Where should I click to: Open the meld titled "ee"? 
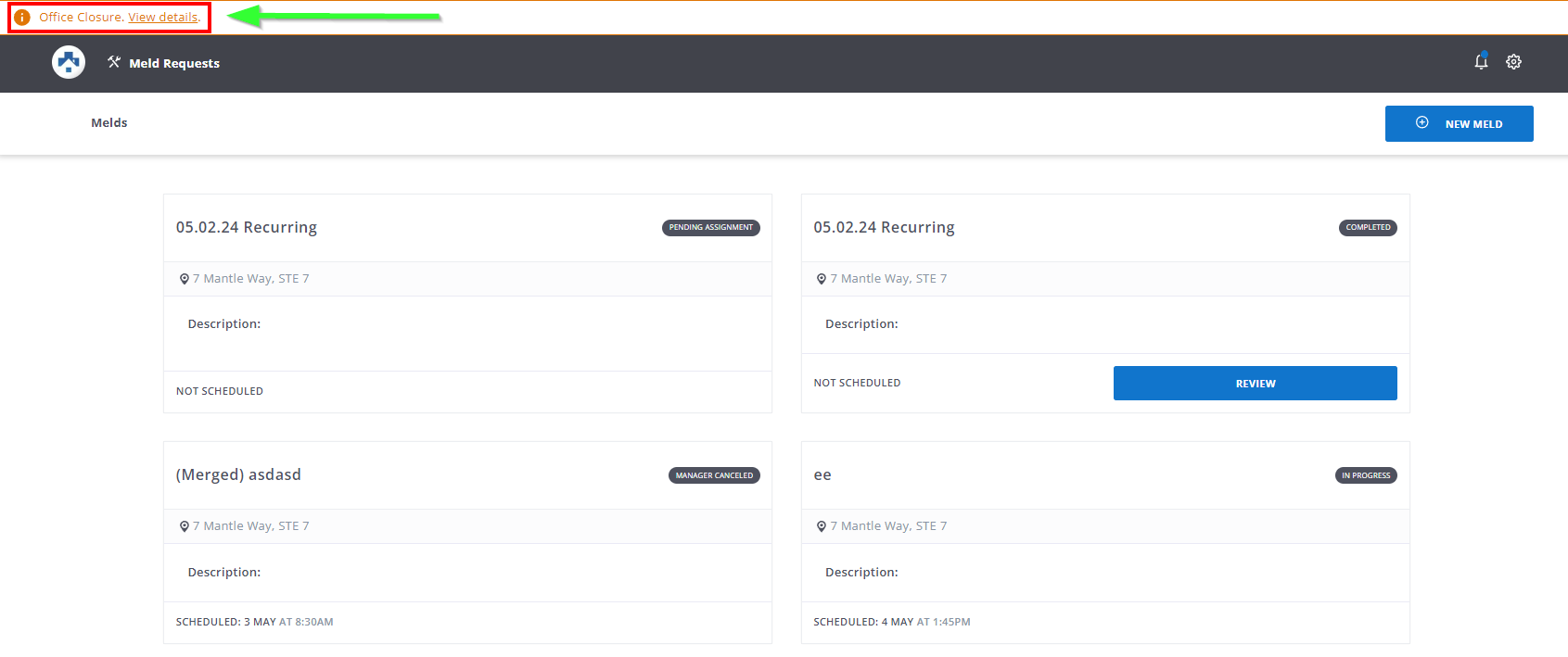click(x=822, y=475)
